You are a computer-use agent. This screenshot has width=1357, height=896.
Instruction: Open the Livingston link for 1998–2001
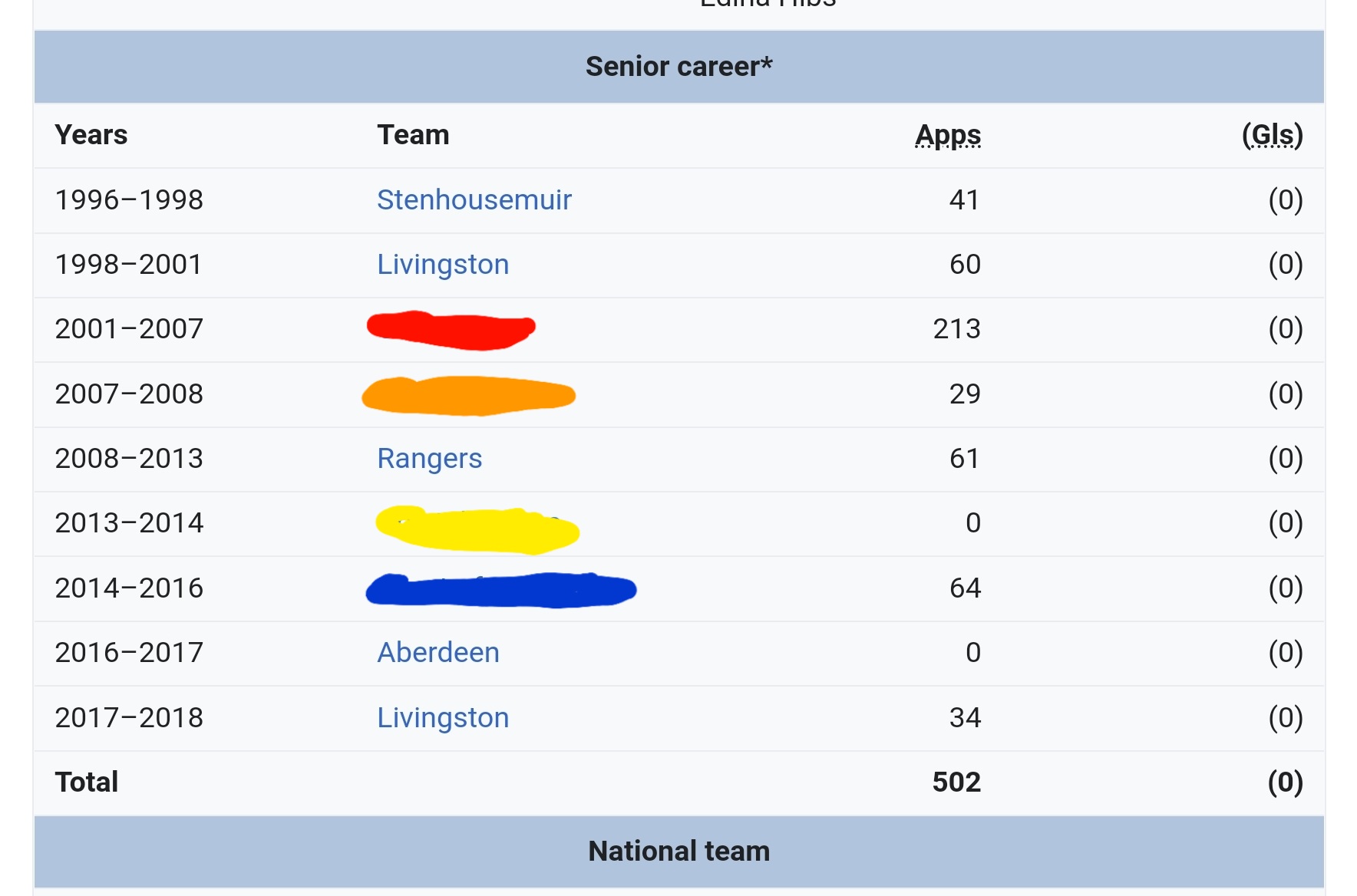pos(443,264)
